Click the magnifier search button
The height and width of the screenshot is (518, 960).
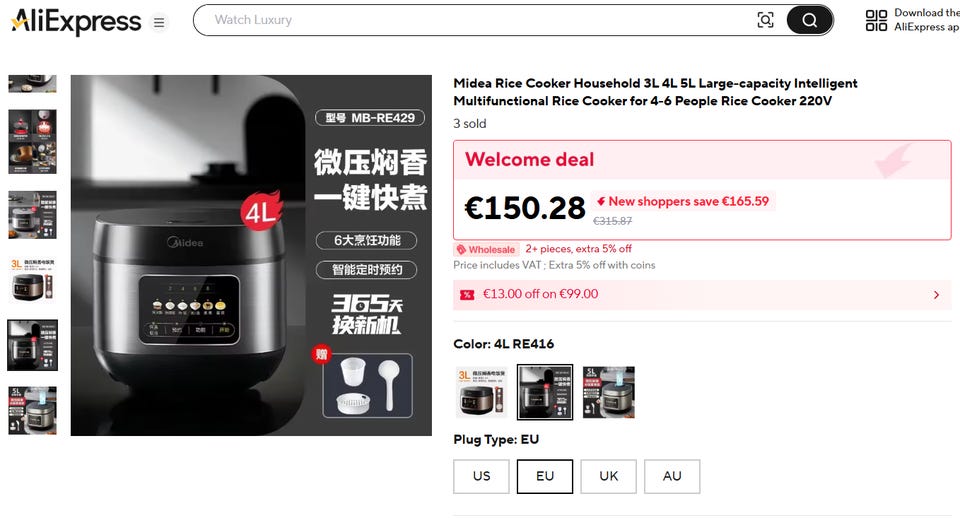pos(809,20)
